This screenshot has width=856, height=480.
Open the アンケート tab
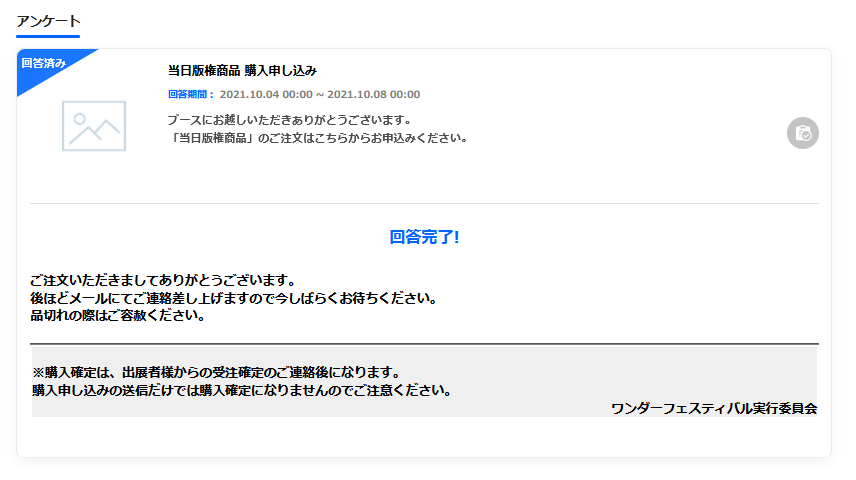coord(48,22)
